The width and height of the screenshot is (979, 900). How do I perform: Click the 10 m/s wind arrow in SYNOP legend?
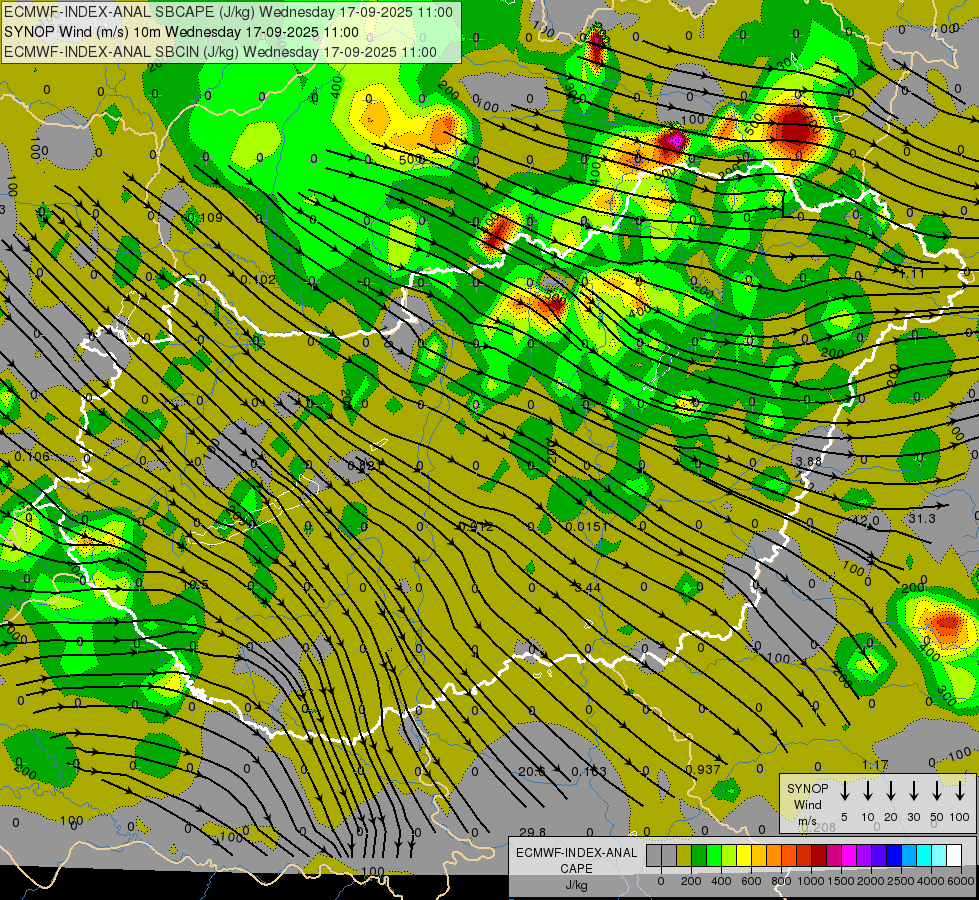point(868,791)
